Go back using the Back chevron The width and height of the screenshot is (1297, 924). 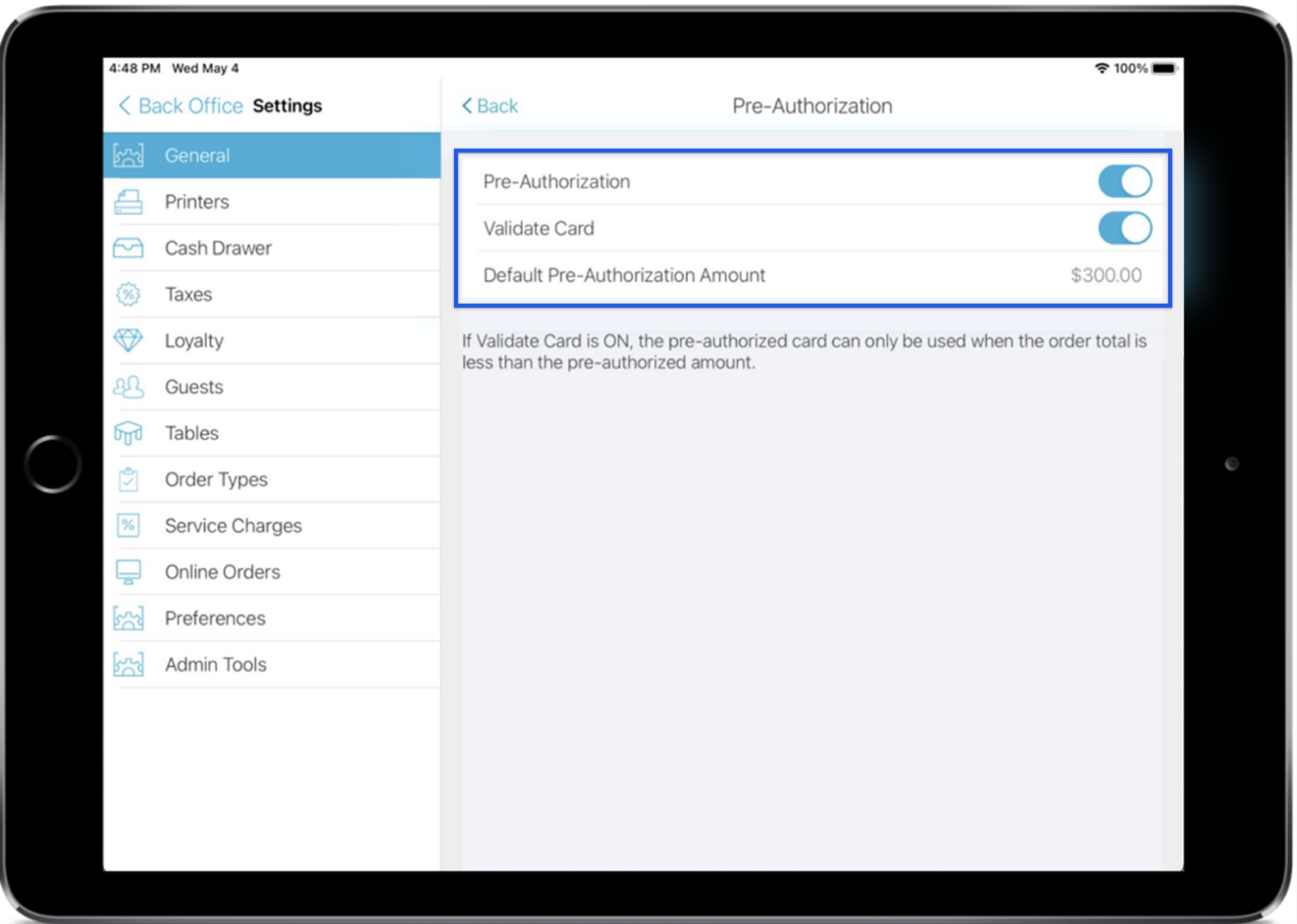click(490, 106)
